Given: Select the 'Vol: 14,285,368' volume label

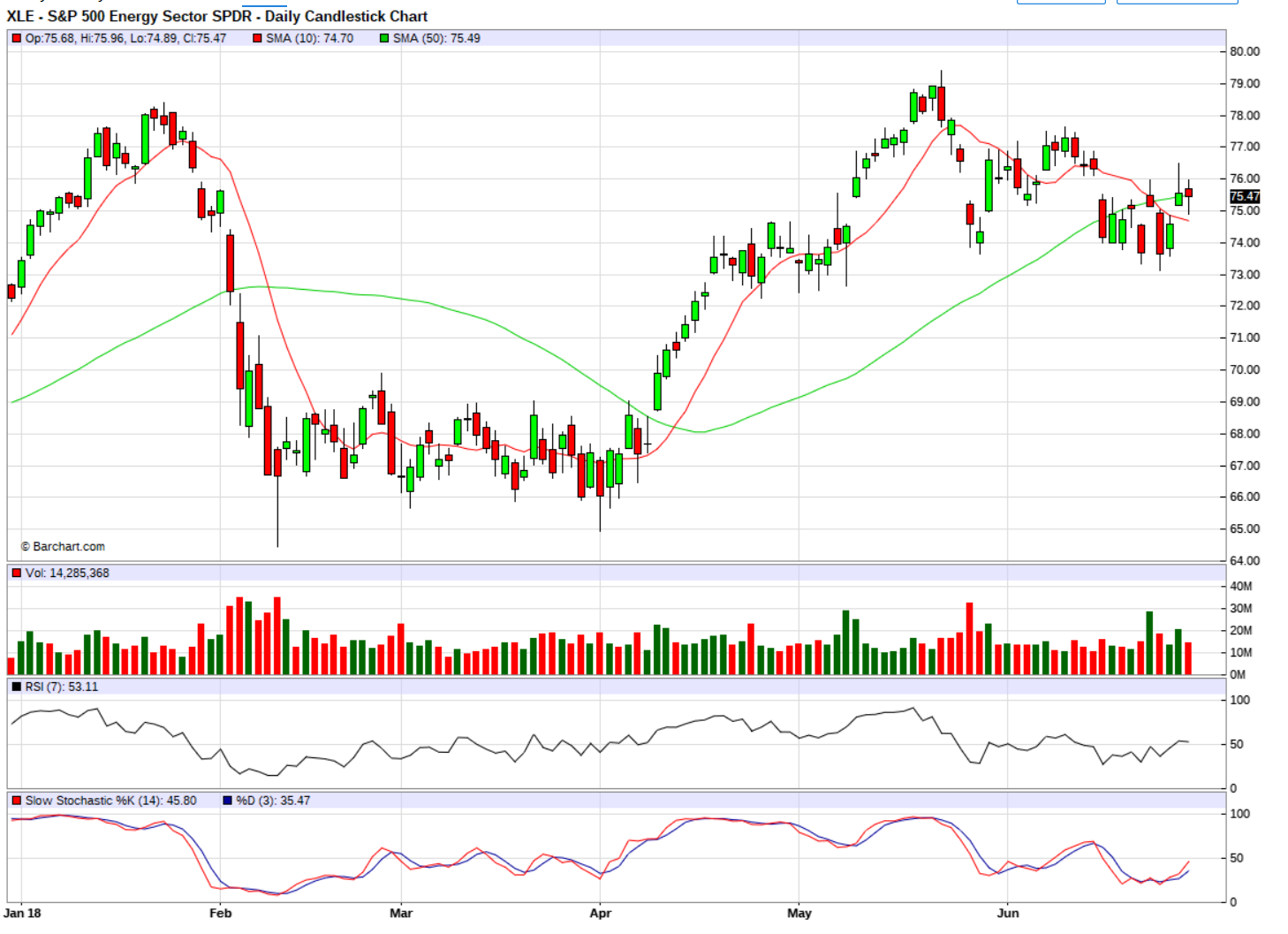Looking at the screenshot, I should pyautogui.click(x=67, y=573).
